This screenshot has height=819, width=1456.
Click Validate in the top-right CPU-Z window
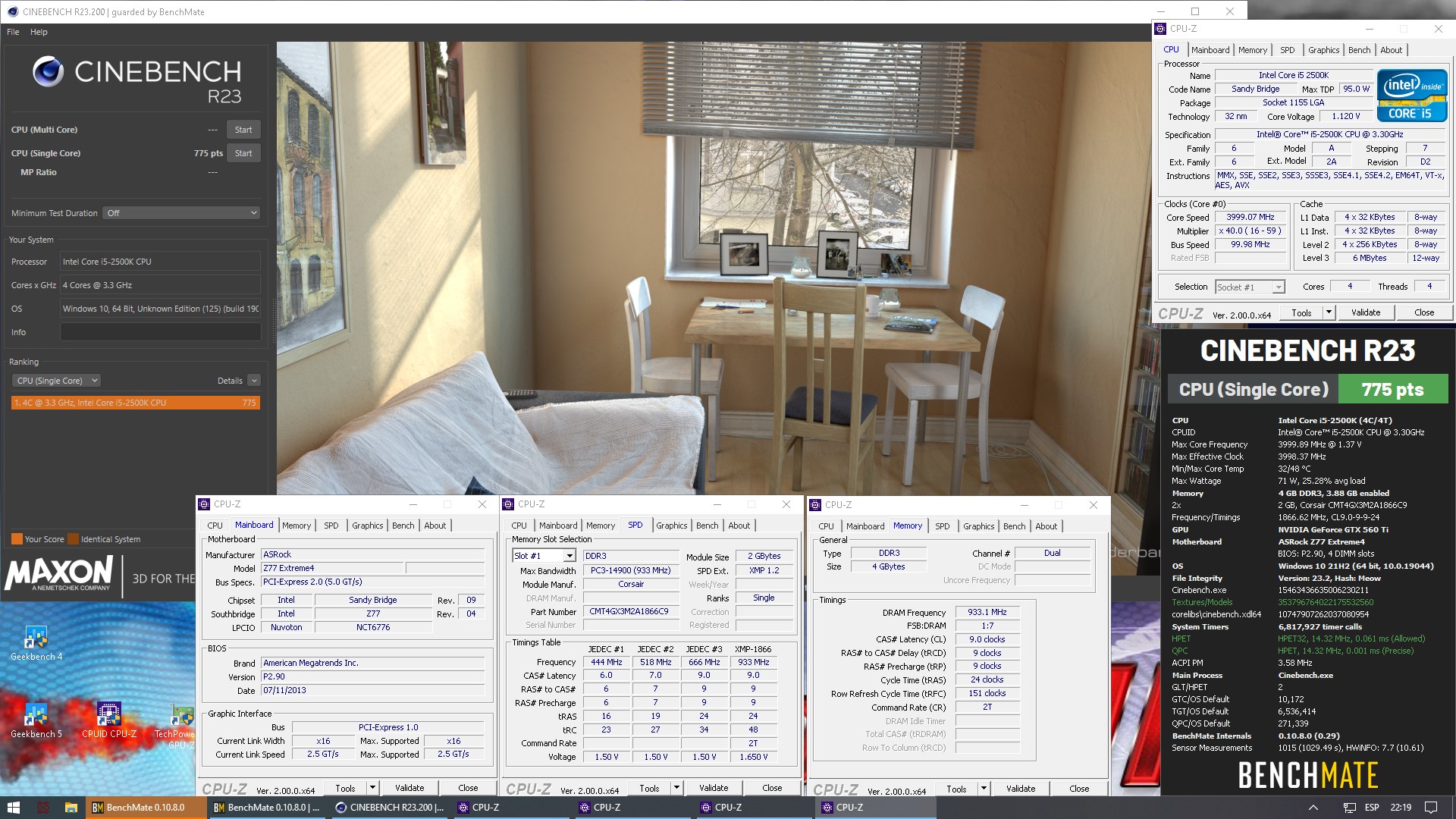[1366, 312]
